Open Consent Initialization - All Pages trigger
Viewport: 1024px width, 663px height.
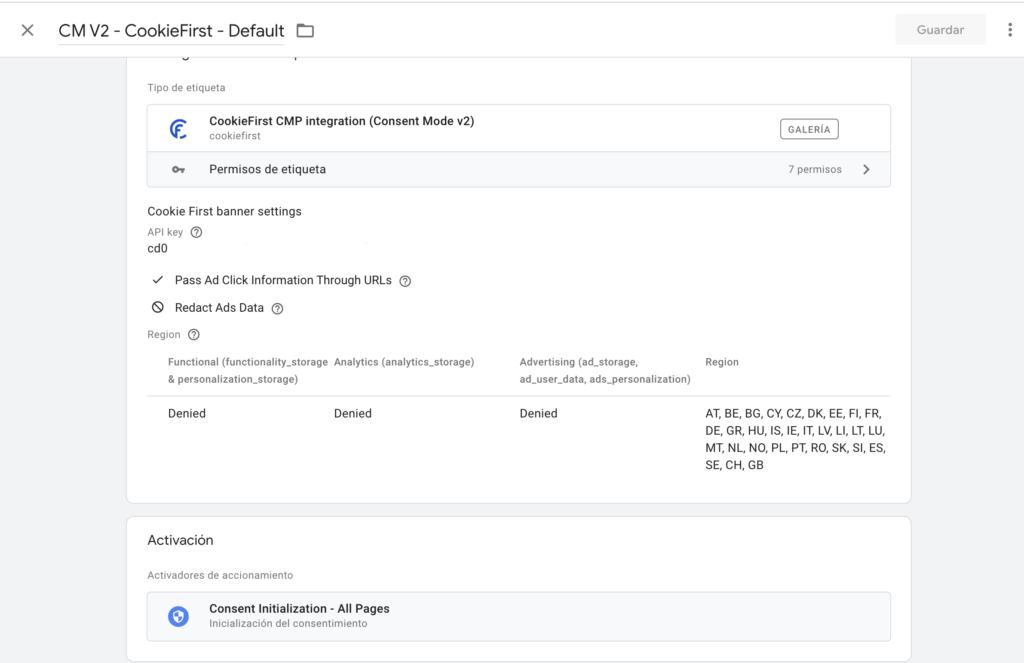point(519,616)
